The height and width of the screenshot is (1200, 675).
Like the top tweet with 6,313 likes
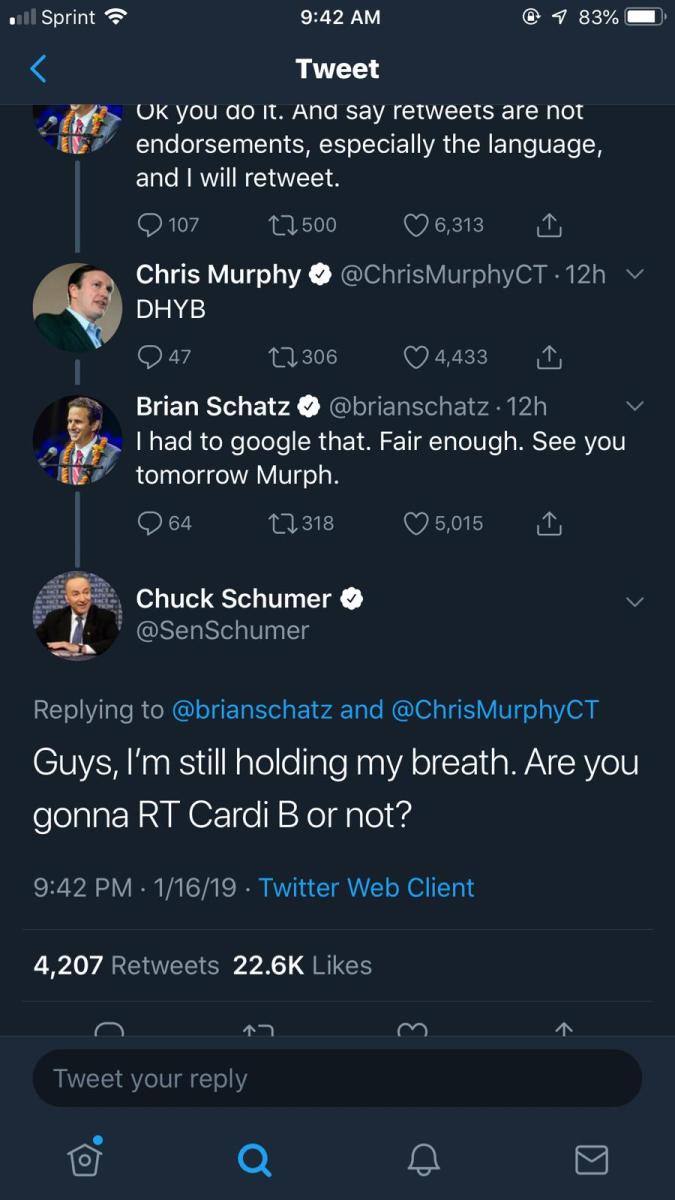pos(416,225)
